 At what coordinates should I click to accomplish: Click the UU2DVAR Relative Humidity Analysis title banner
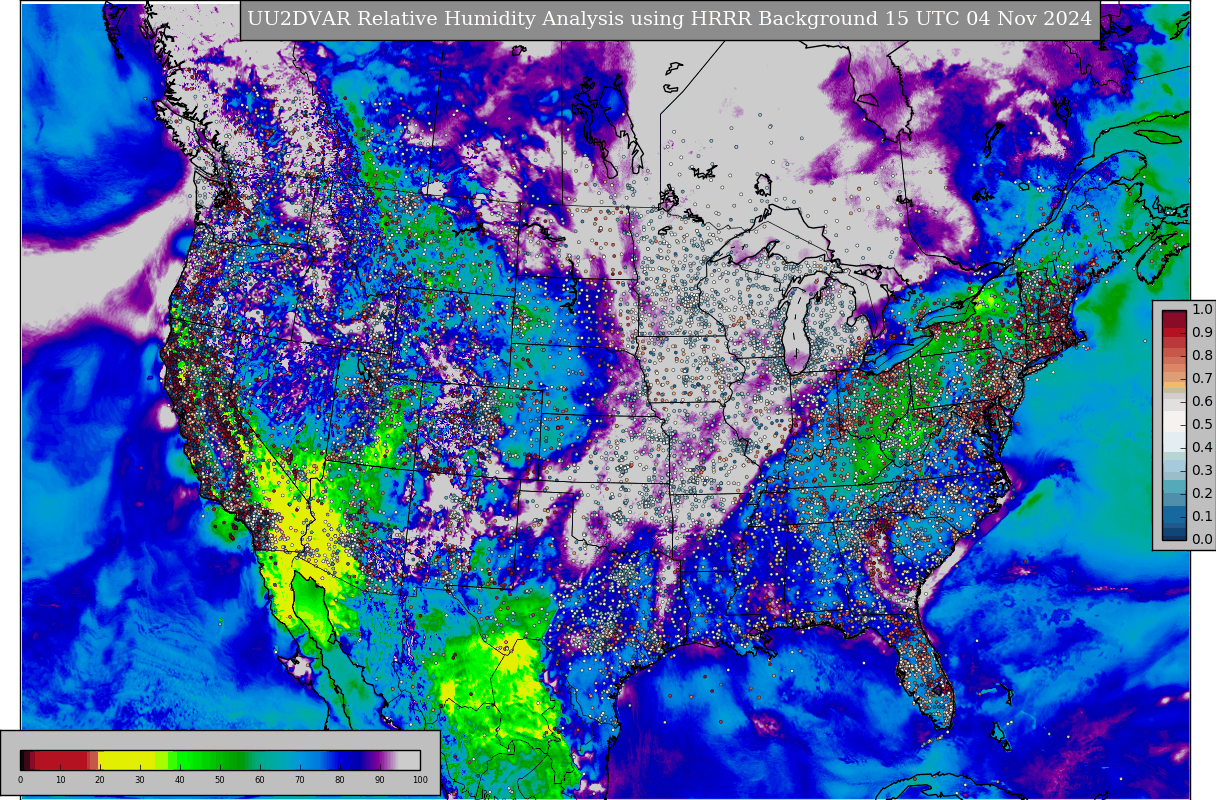pos(670,20)
